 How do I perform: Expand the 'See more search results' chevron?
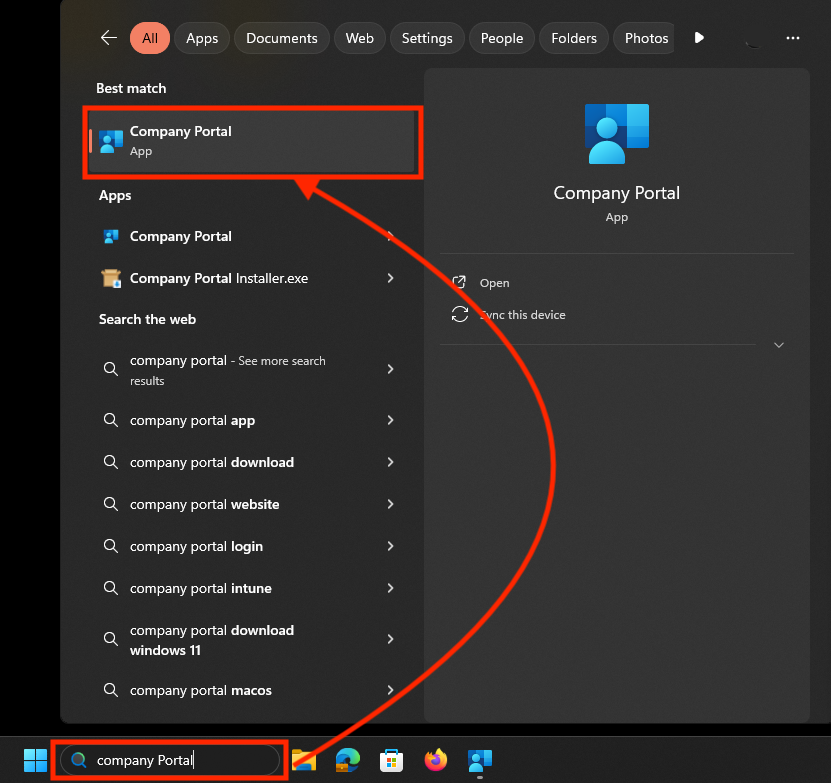coord(391,369)
